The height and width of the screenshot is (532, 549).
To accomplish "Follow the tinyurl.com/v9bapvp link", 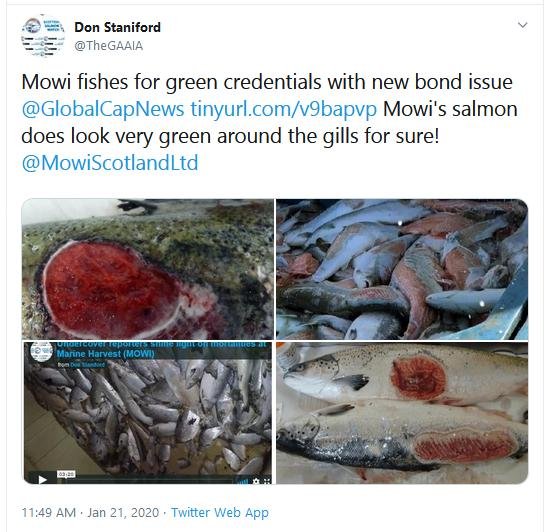I will tap(284, 109).
